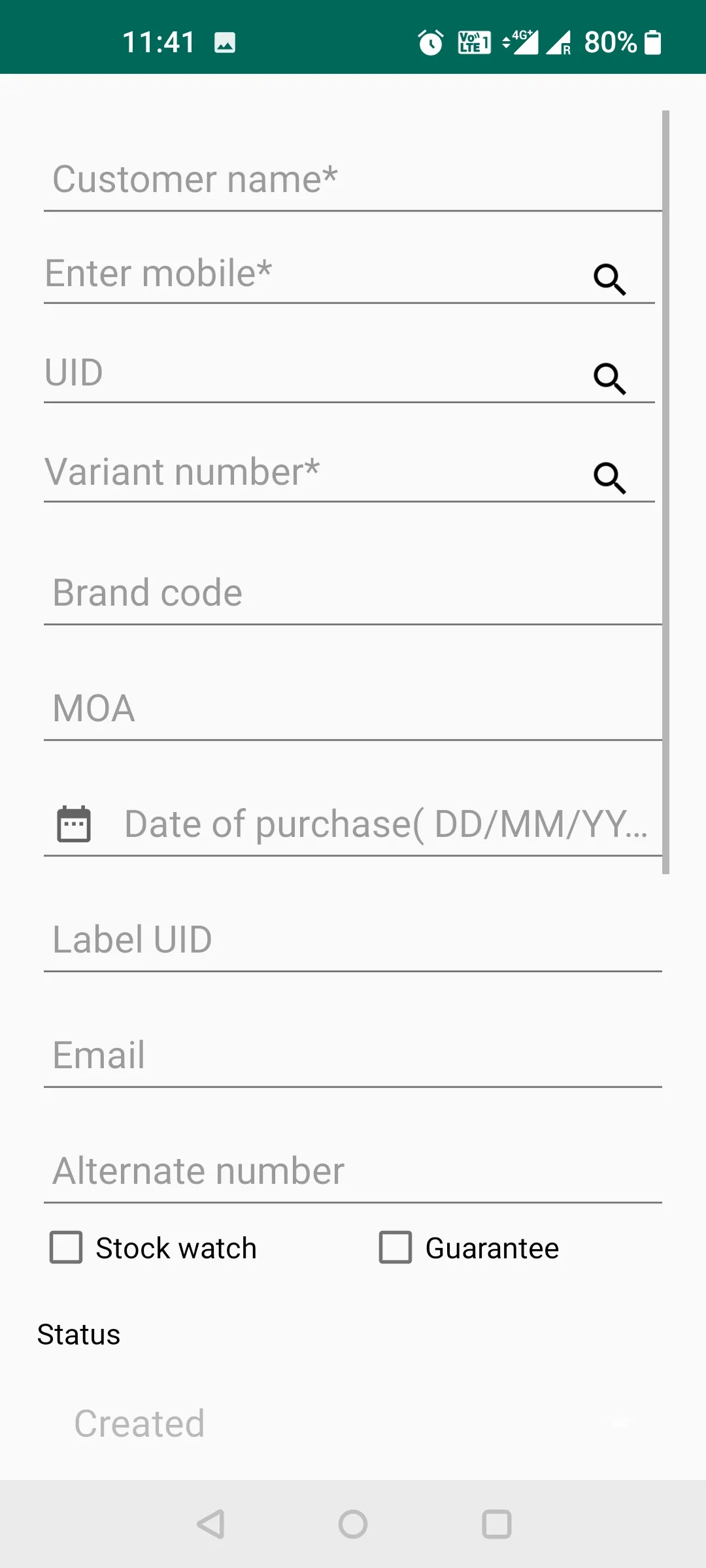This screenshot has width=706, height=1568.
Task: Tap the search icon beside UID
Action: point(609,379)
